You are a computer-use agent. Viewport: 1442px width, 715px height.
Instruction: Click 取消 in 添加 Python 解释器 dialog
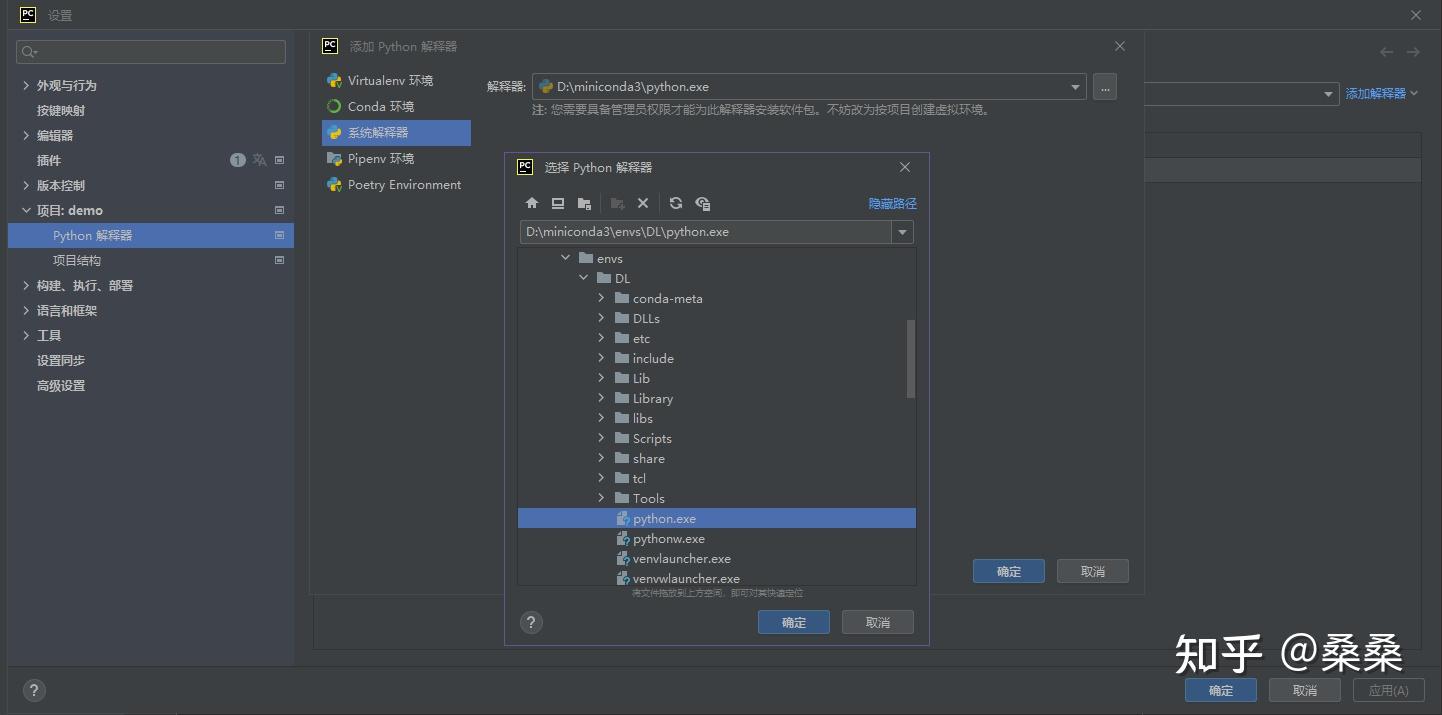click(x=1093, y=571)
